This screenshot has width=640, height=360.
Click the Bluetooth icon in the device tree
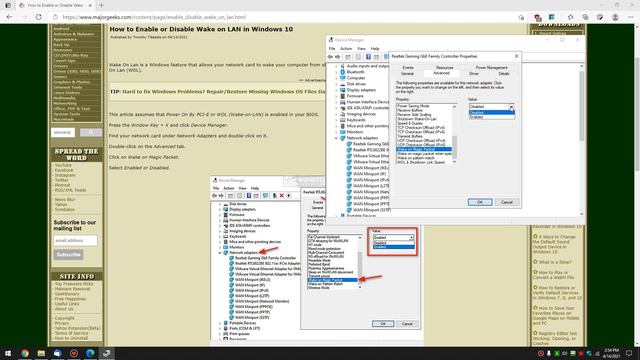point(343,72)
